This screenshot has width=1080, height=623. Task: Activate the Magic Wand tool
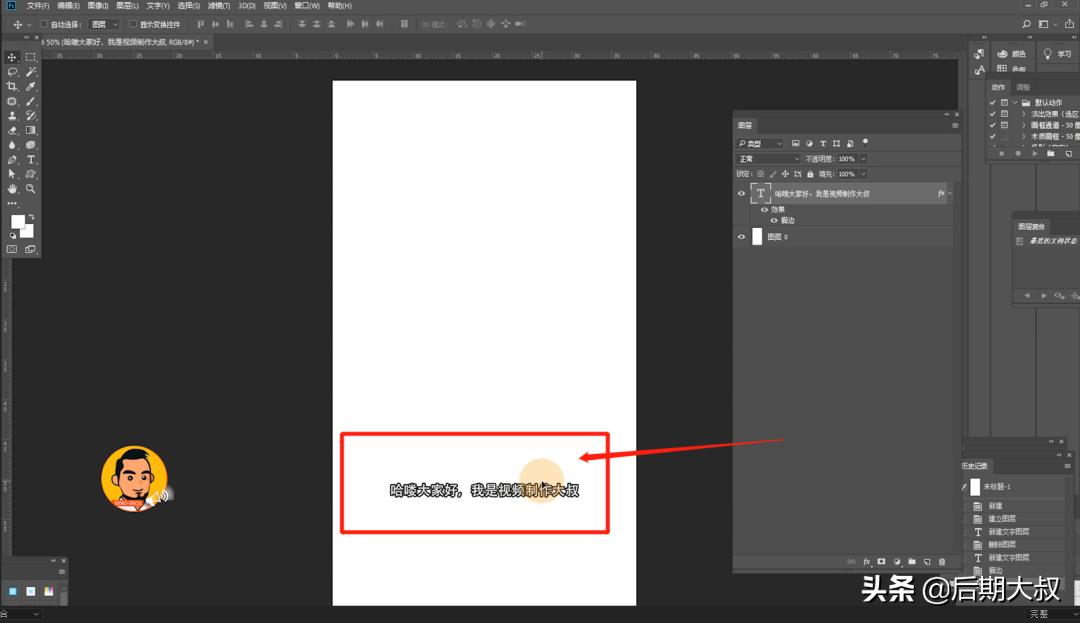pos(31,72)
